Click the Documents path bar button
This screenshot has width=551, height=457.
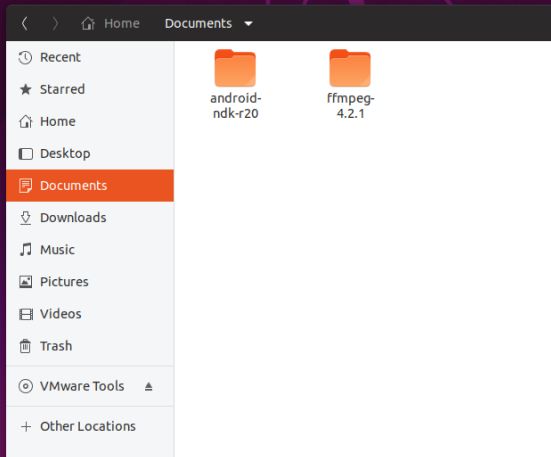click(x=198, y=24)
